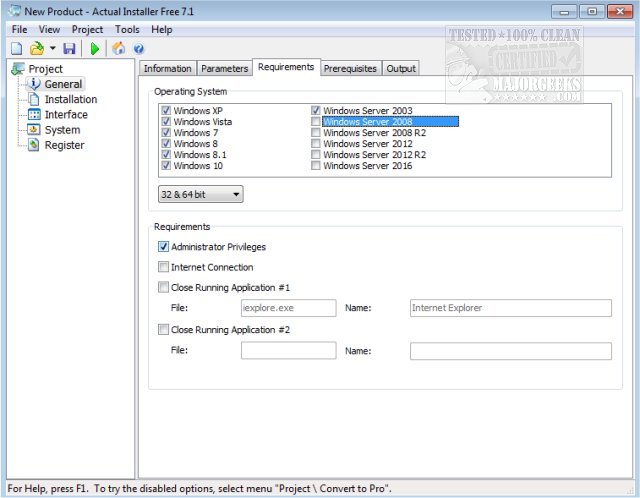Uncheck the Windows 7 checkbox
This screenshot has height=498, width=640.
[x=166, y=132]
